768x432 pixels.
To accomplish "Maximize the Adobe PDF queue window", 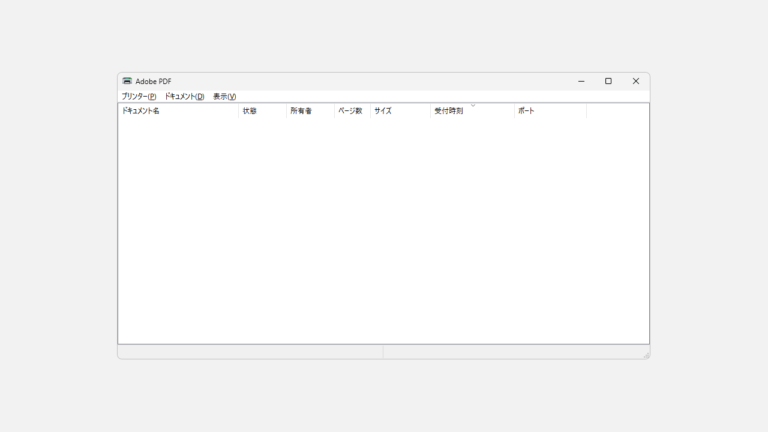I will pos(608,81).
